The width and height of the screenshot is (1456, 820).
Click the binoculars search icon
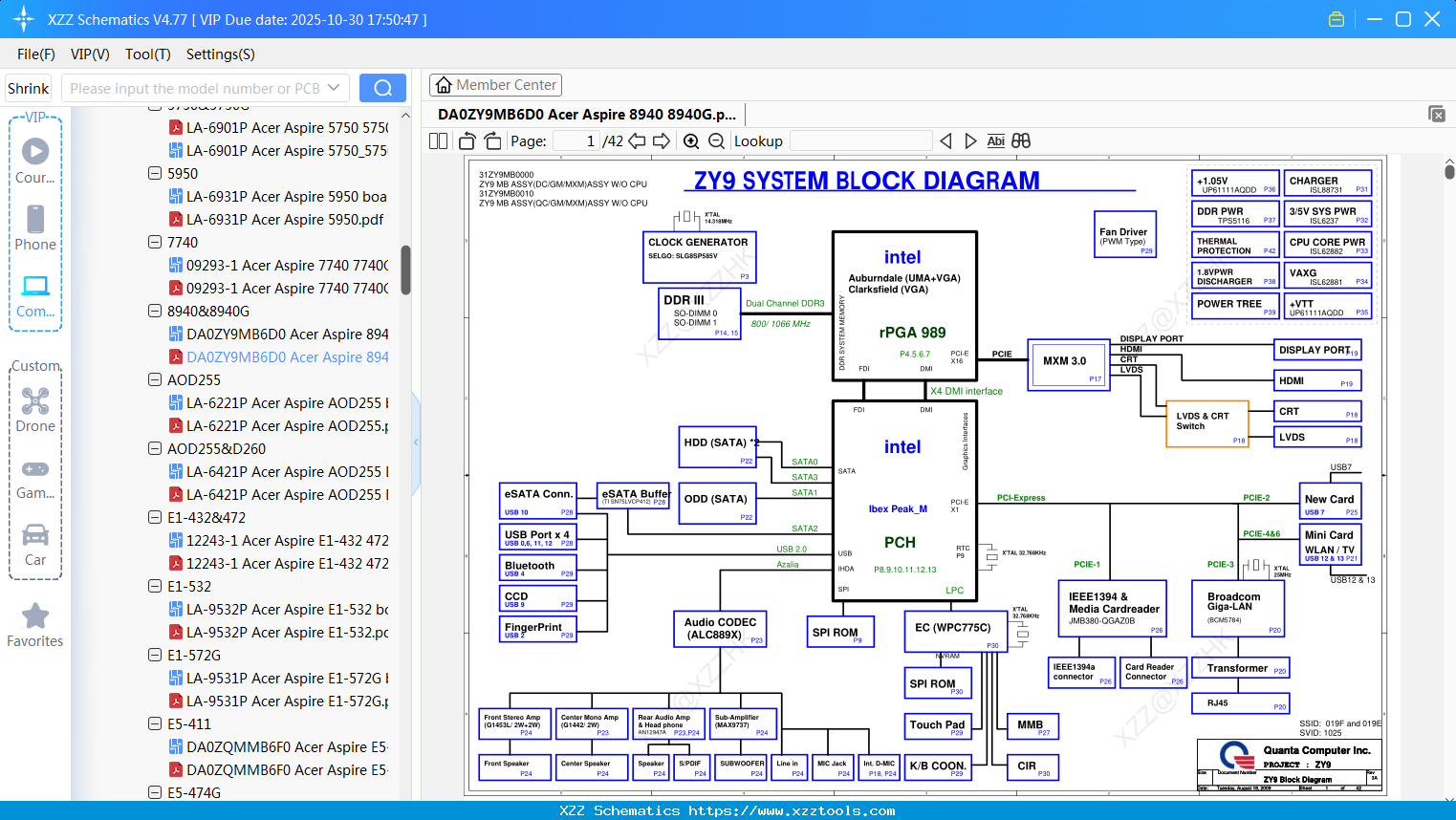click(1021, 141)
